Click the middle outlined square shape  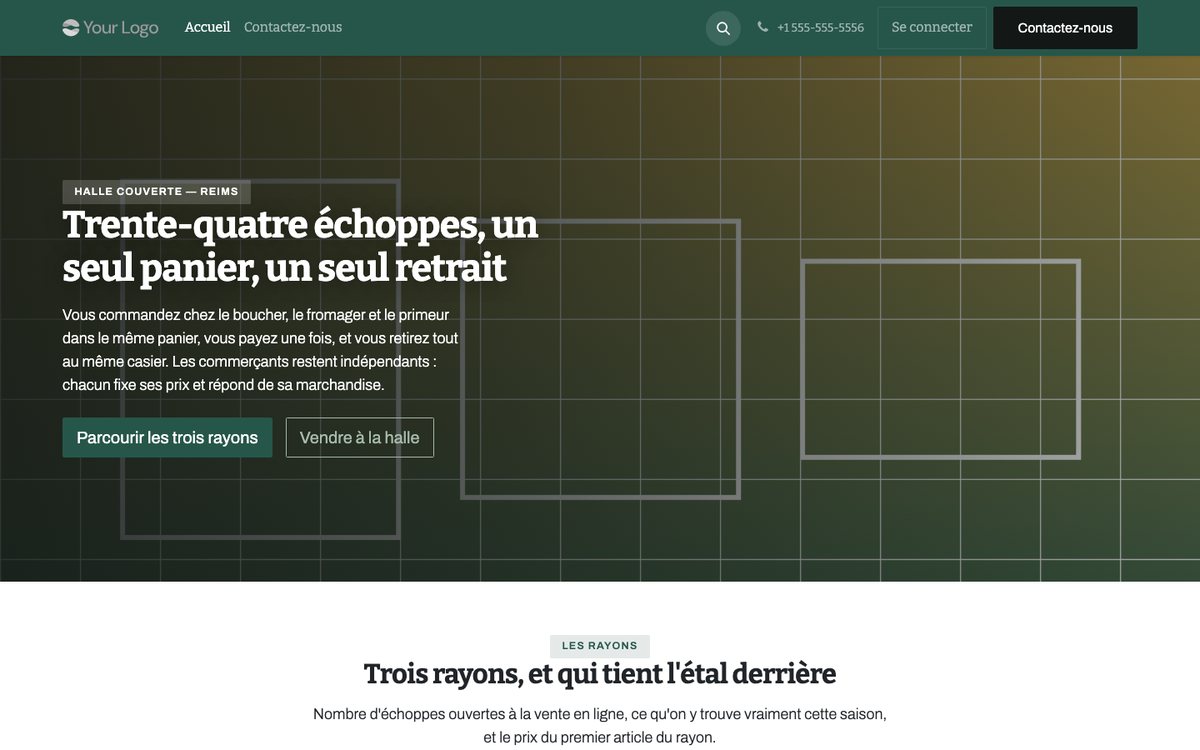pyautogui.click(x=600, y=359)
